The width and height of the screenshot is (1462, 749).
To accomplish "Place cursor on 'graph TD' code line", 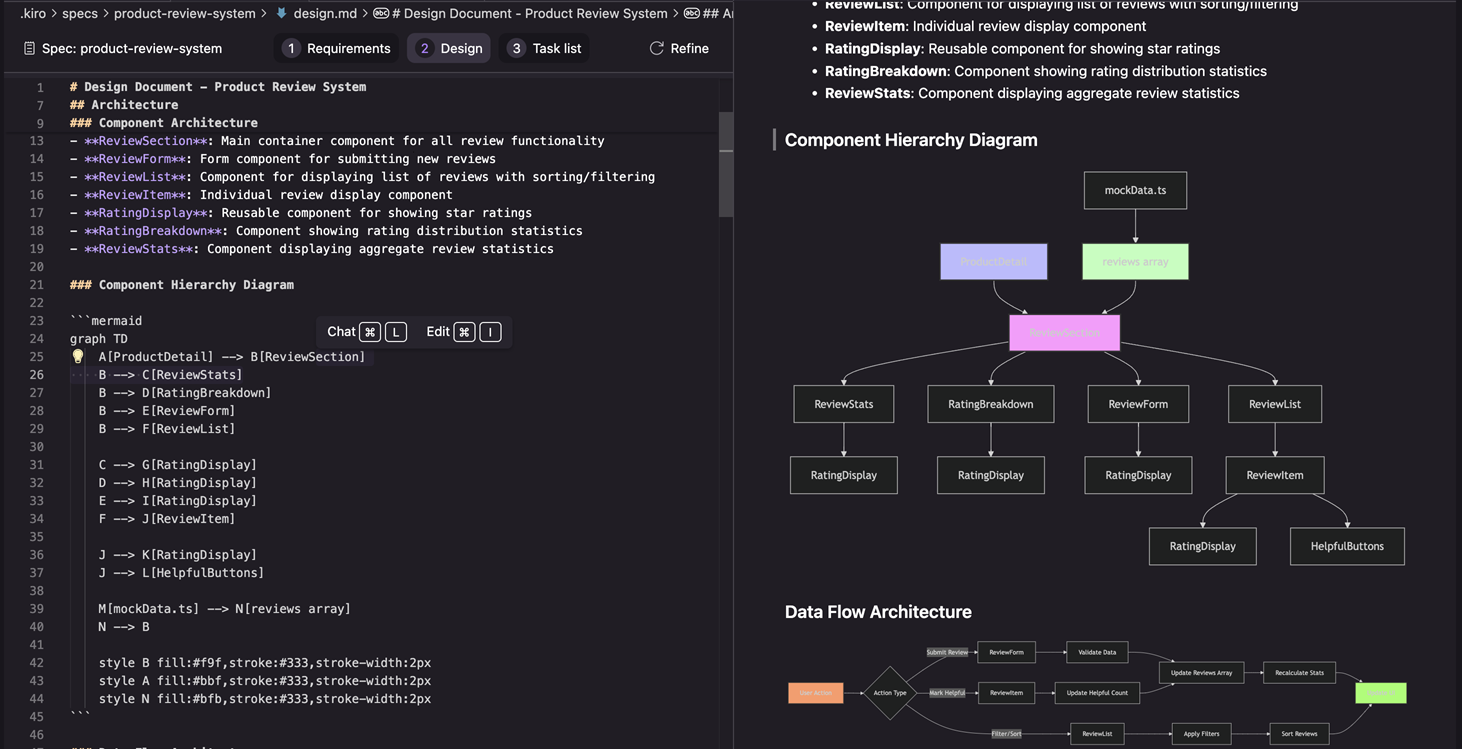I will click(99, 339).
